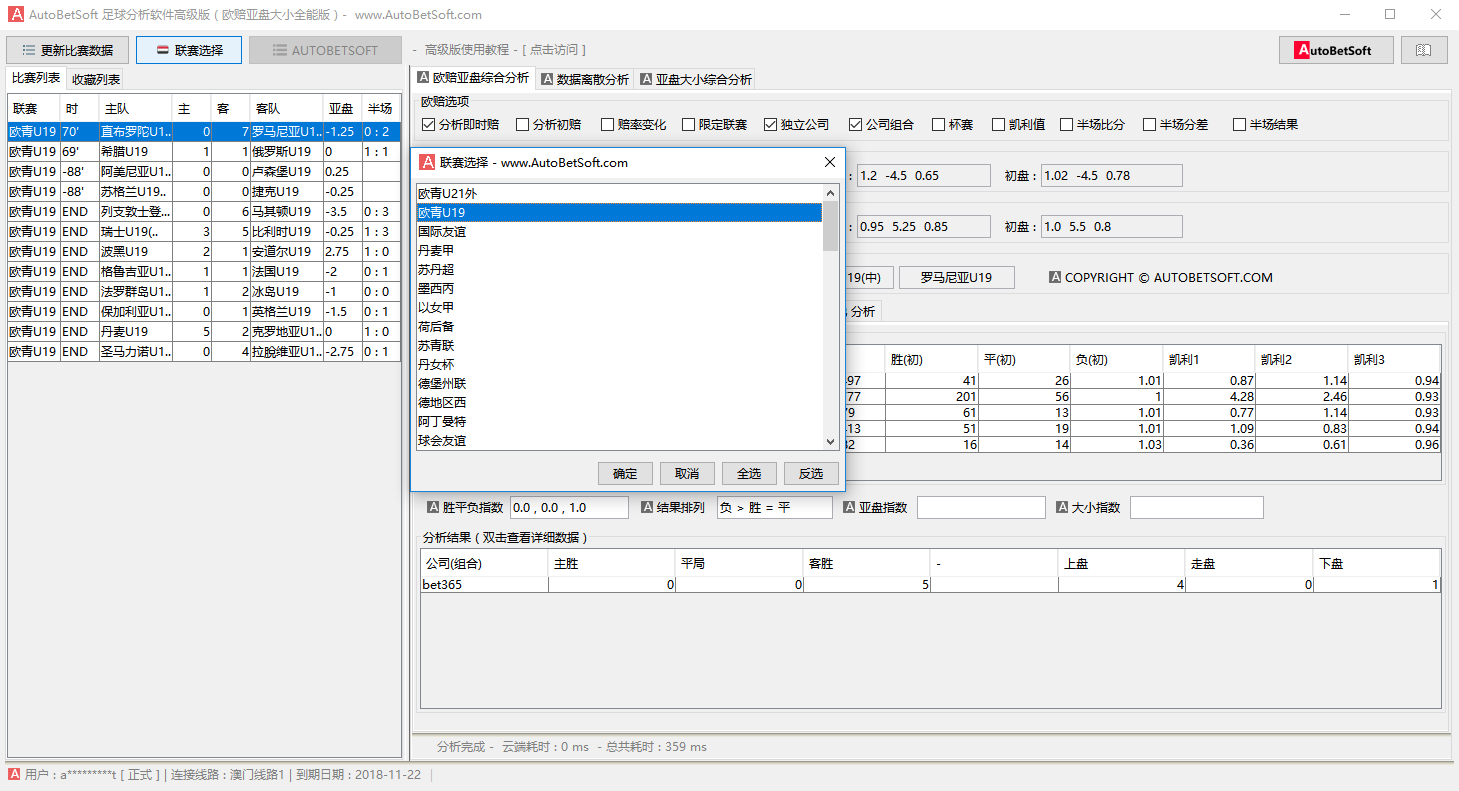
Task: Select 丹女杯 in the league list
Action: (x=619, y=364)
